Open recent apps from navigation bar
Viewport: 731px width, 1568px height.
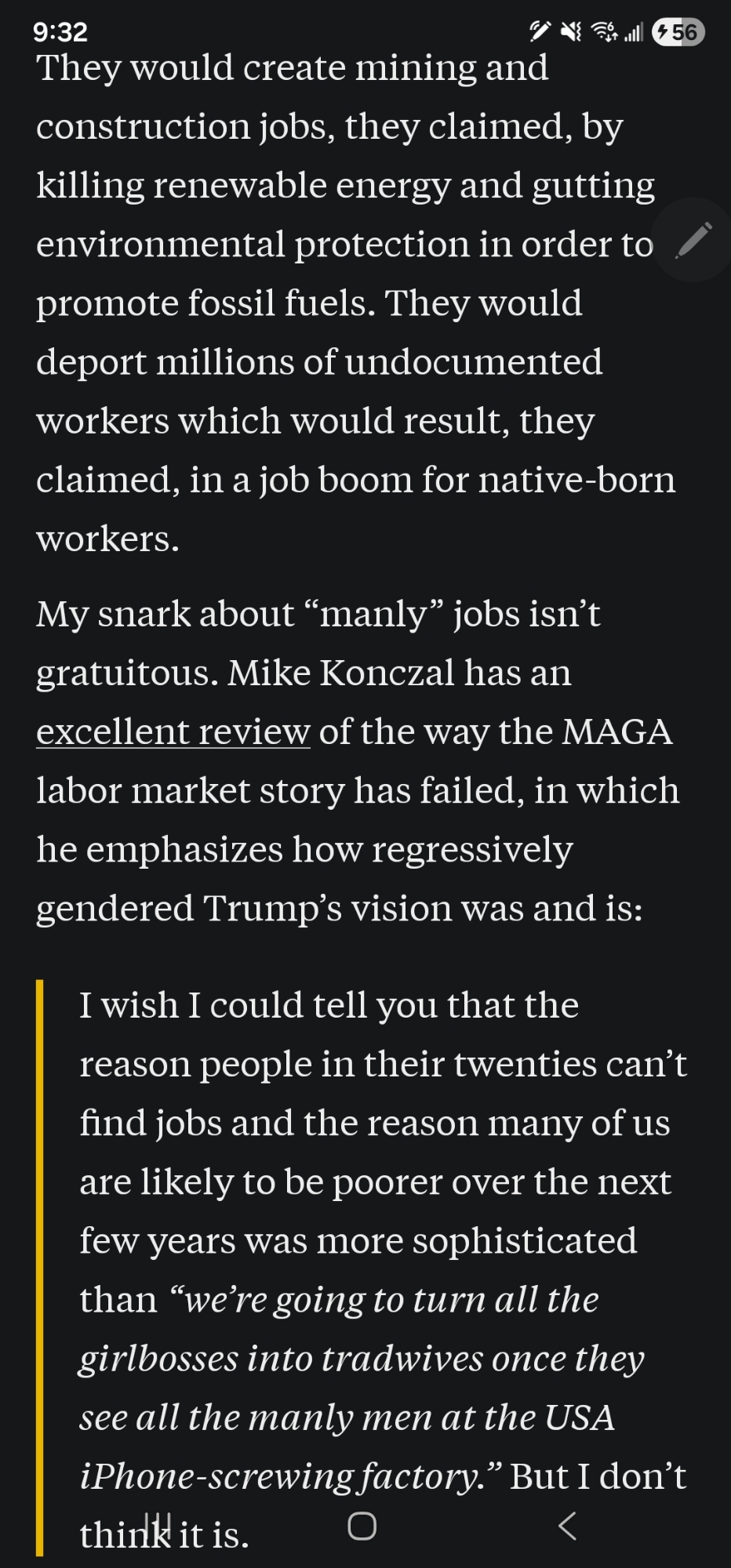click(x=158, y=1526)
